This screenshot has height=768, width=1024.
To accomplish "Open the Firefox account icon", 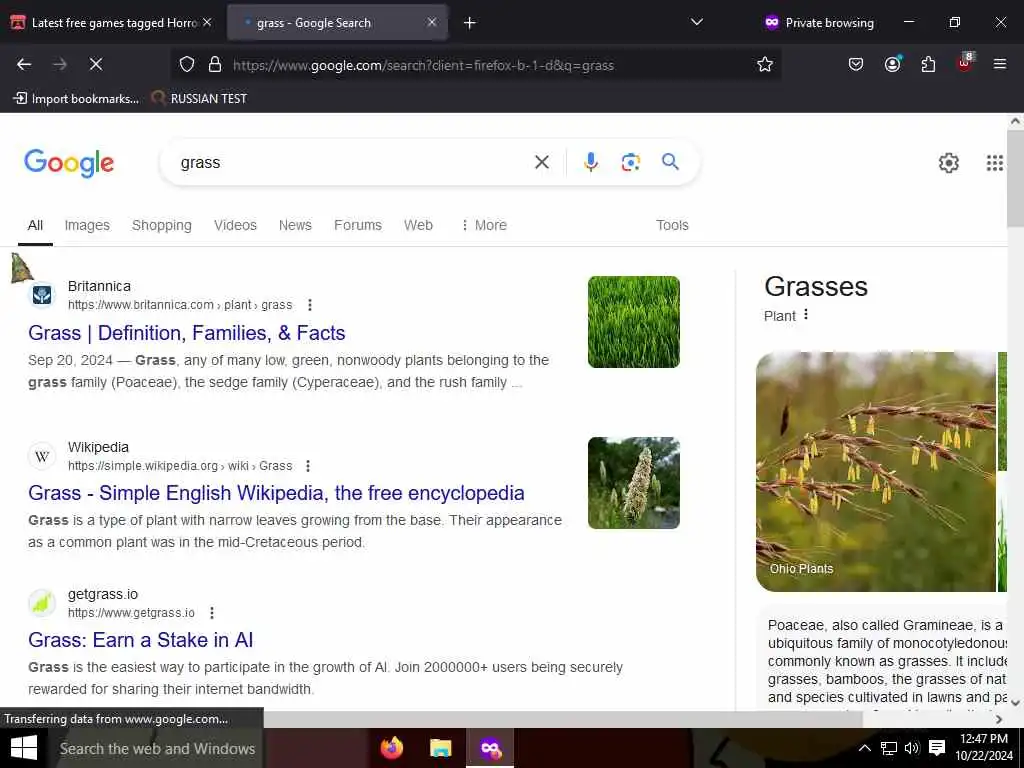I will (892, 64).
